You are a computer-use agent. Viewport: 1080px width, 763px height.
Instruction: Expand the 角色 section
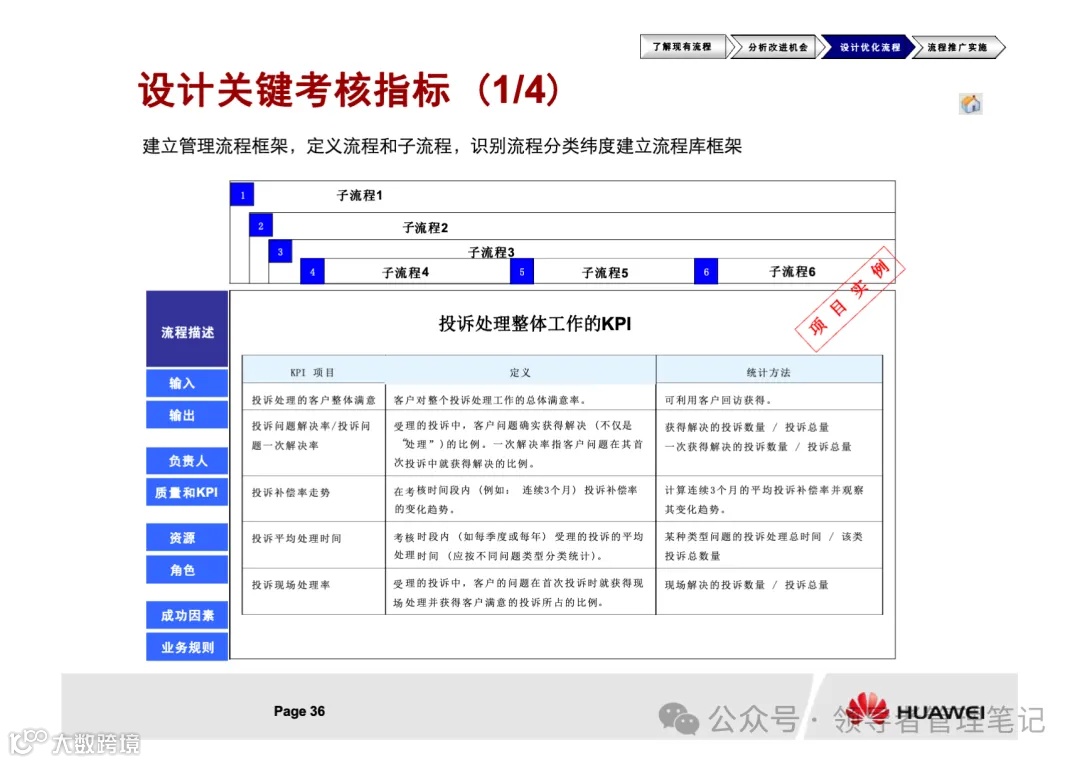[186, 569]
